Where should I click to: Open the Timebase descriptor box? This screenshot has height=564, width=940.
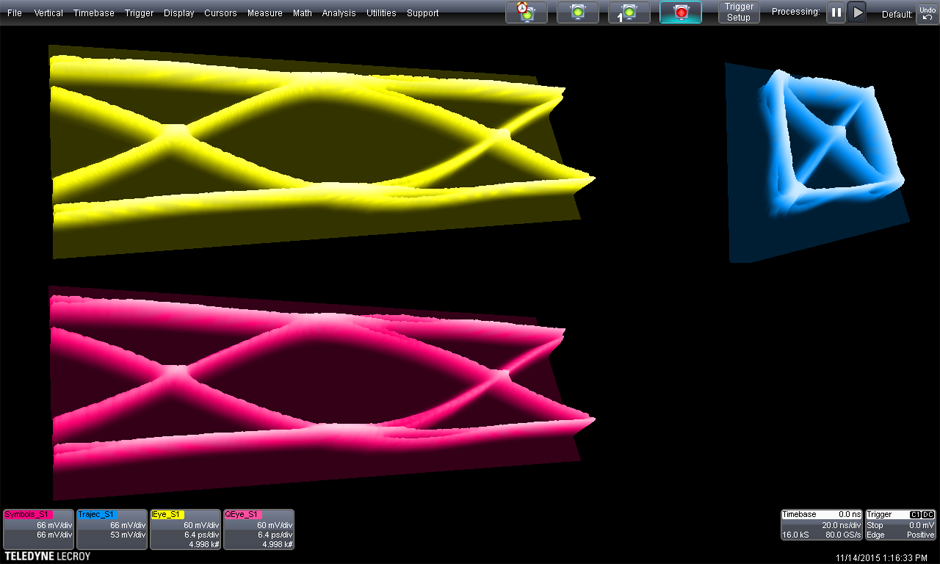820,525
